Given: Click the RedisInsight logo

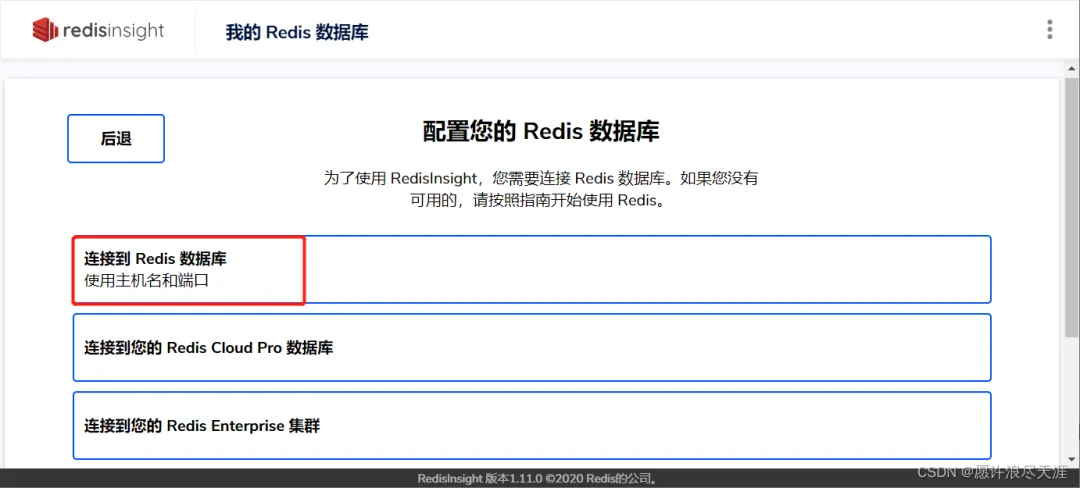Looking at the screenshot, I should tap(98, 30).
